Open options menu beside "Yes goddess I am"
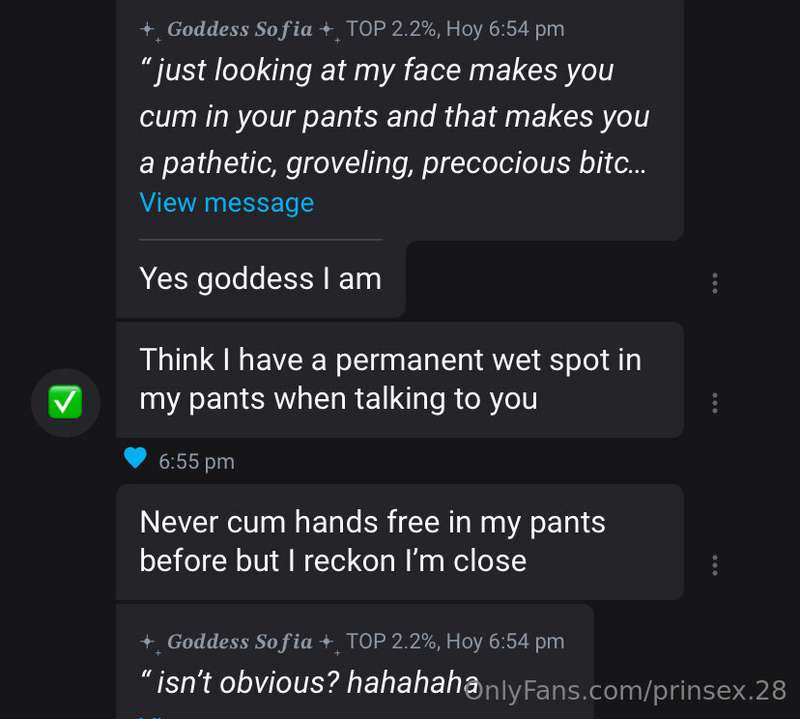Viewport: 800px width, 719px height. coord(715,283)
